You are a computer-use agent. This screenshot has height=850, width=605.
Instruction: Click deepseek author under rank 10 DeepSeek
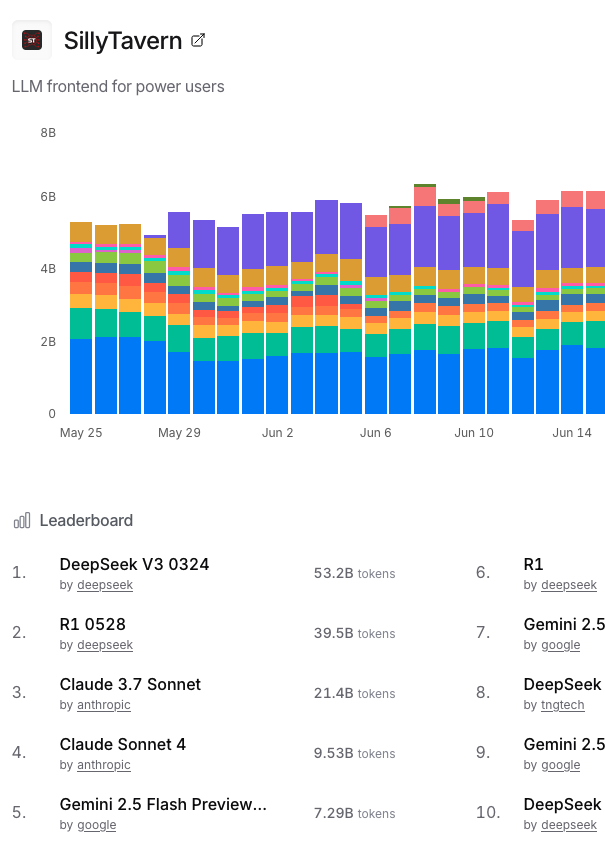(x=569, y=825)
